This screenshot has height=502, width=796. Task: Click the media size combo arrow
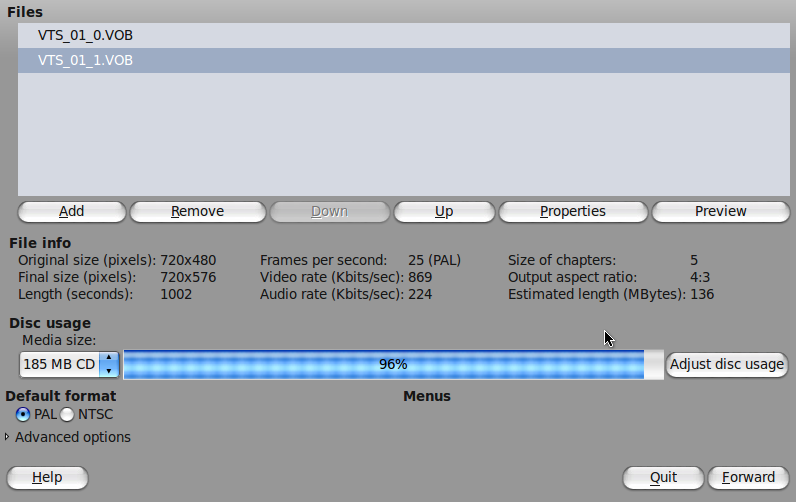pyautogui.click(x=109, y=364)
